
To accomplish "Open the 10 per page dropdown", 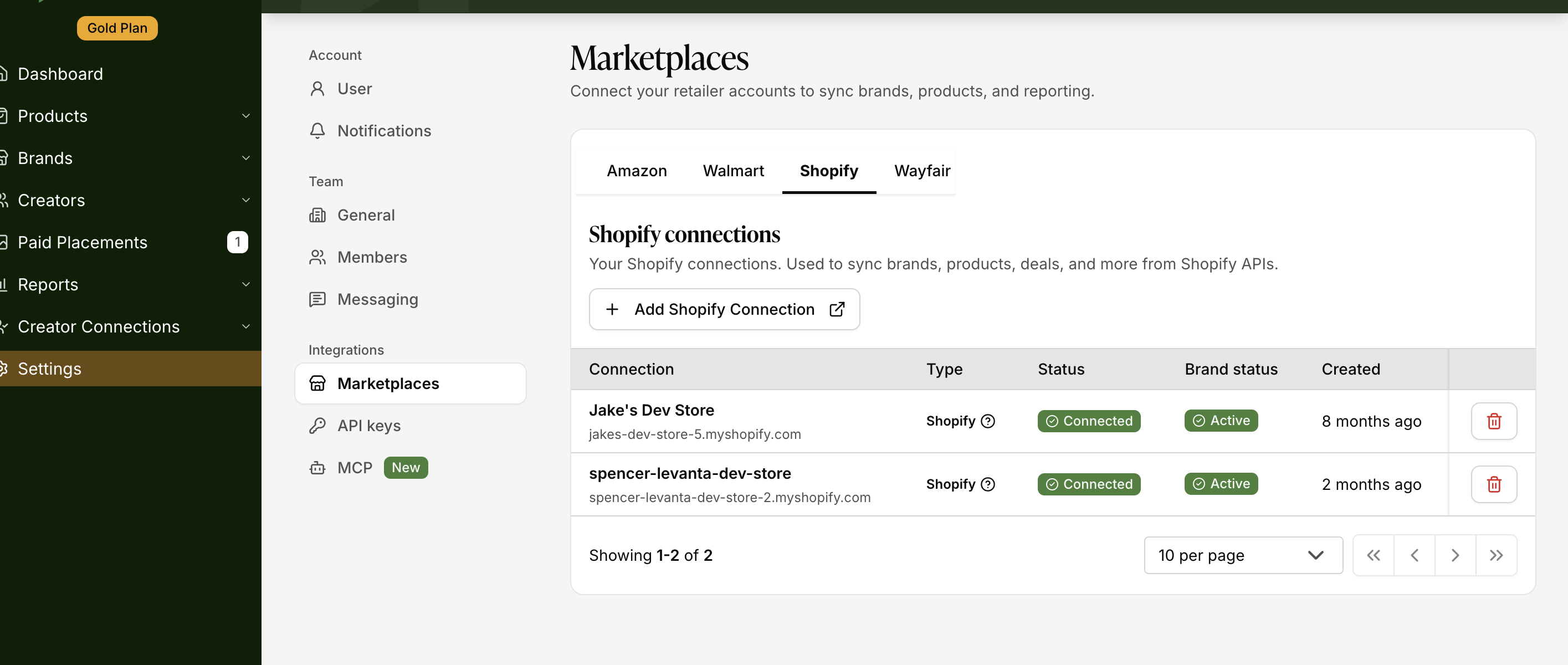I will (x=1243, y=555).
